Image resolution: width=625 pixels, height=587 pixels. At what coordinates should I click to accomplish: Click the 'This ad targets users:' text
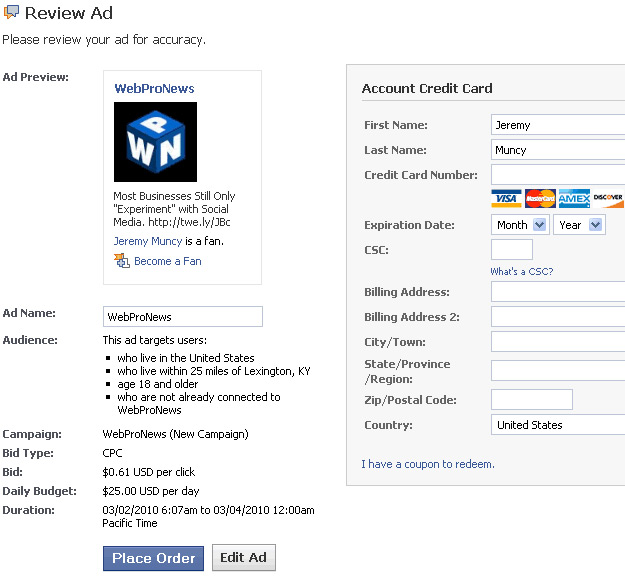155,340
